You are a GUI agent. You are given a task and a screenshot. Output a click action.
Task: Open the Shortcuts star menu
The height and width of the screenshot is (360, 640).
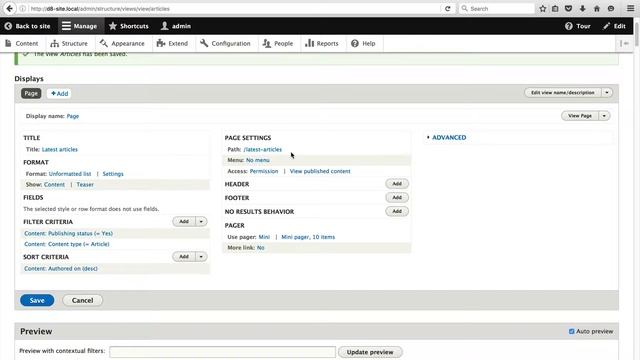pos(128,26)
